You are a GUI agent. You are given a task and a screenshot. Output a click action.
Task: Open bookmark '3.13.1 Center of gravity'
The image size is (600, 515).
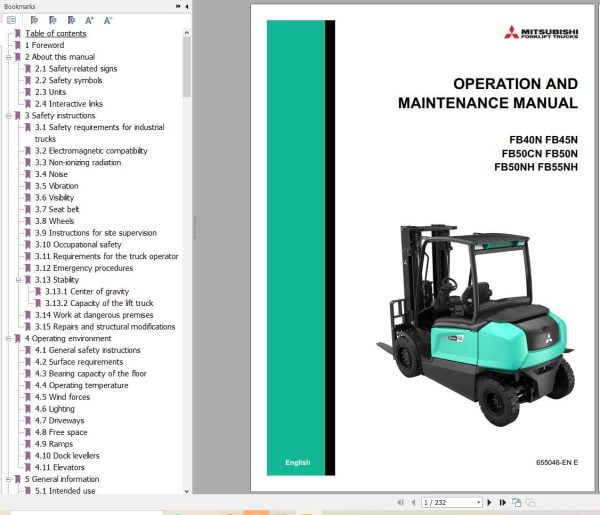87,292
